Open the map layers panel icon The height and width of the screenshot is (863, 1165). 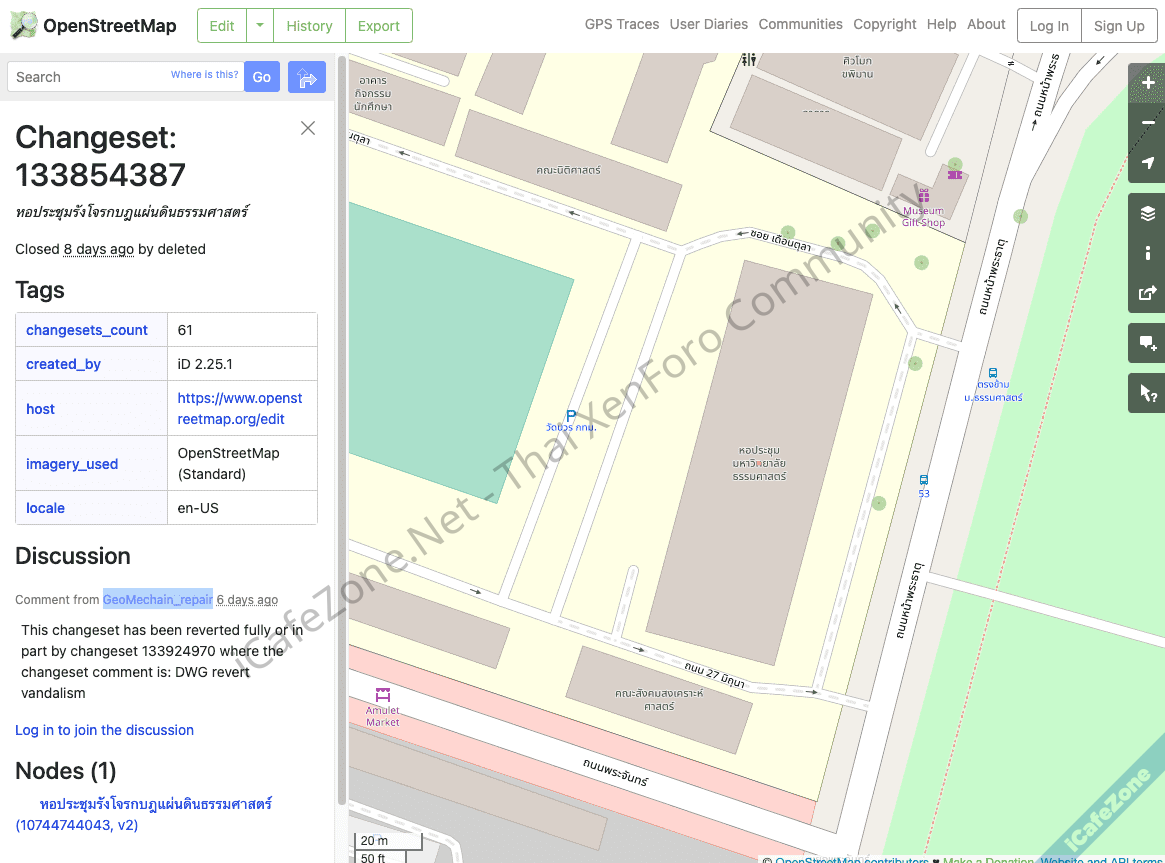pos(1147,213)
